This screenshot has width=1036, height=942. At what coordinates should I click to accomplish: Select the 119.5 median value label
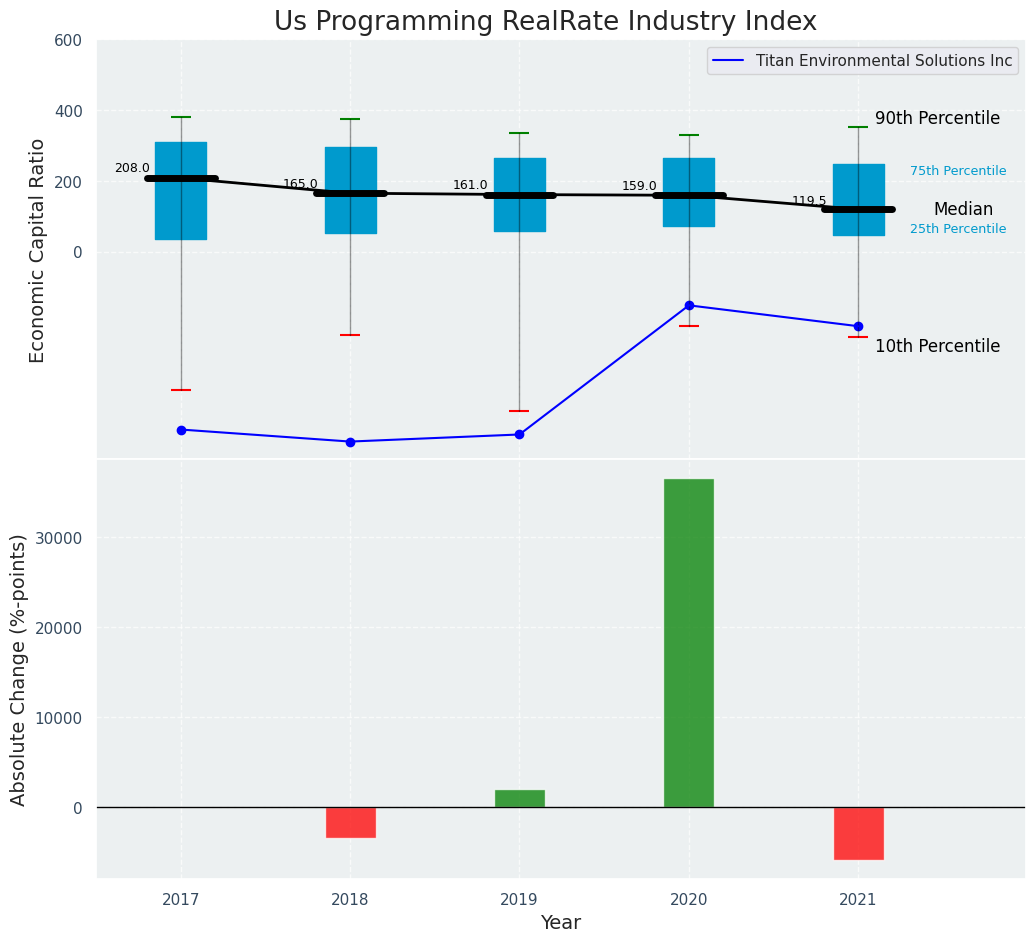(809, 201)
